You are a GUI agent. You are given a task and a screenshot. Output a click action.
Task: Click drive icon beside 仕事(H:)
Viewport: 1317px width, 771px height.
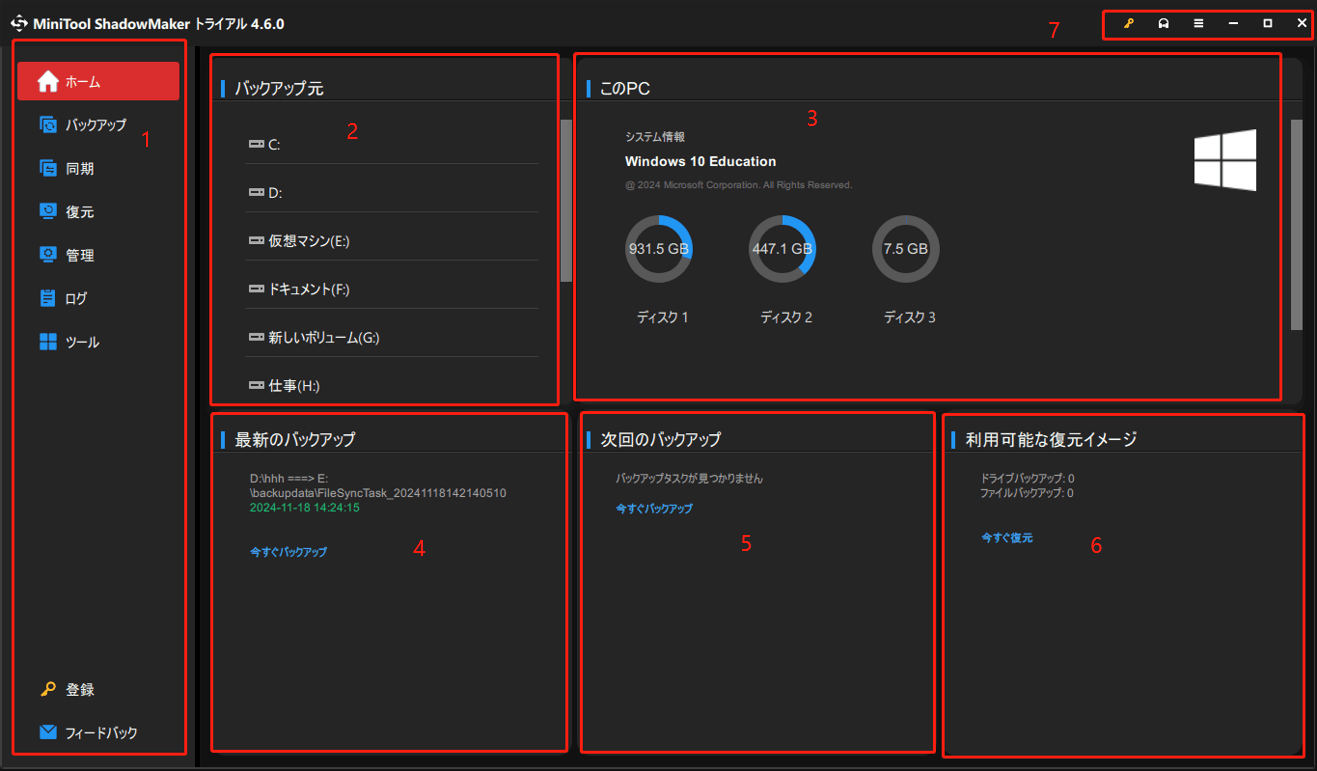[256, 386]
